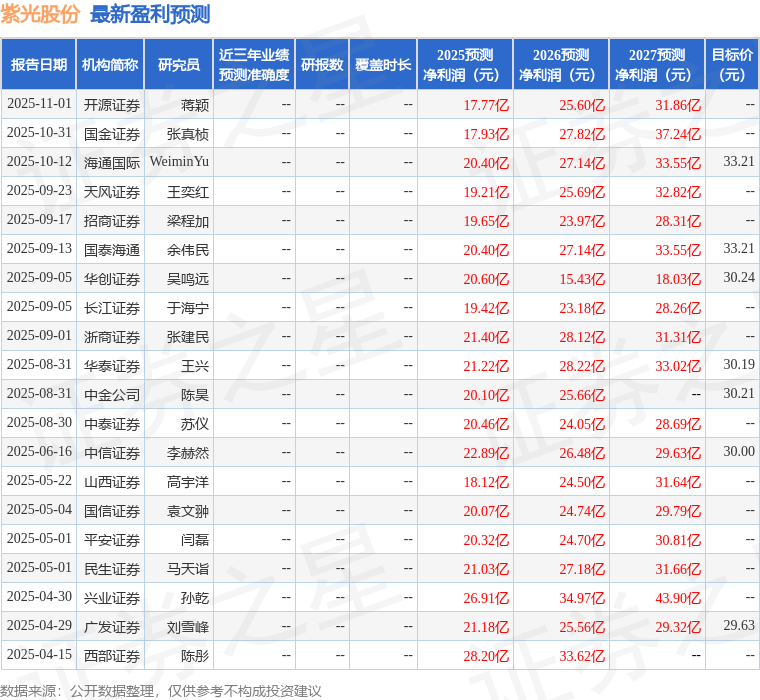Click 中信证券's 30.00 target price
The image size is (760, 700).
739,452
